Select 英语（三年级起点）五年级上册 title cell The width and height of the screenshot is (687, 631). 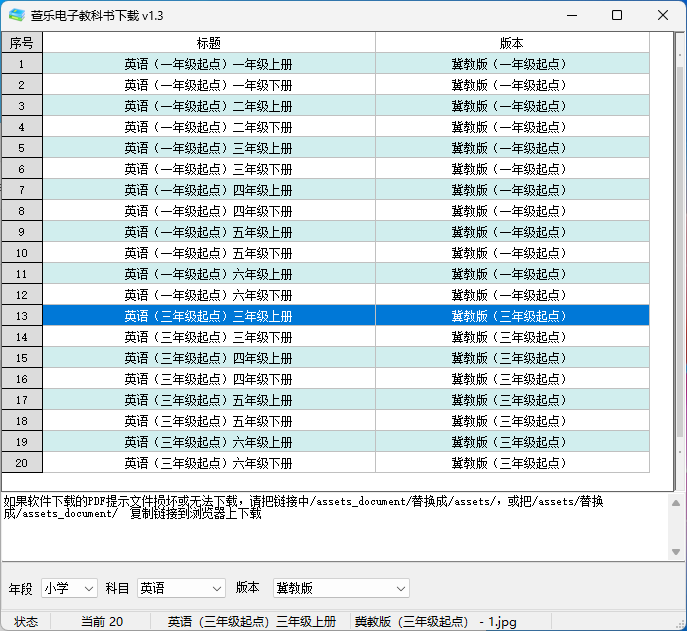[x=209, y=400]
